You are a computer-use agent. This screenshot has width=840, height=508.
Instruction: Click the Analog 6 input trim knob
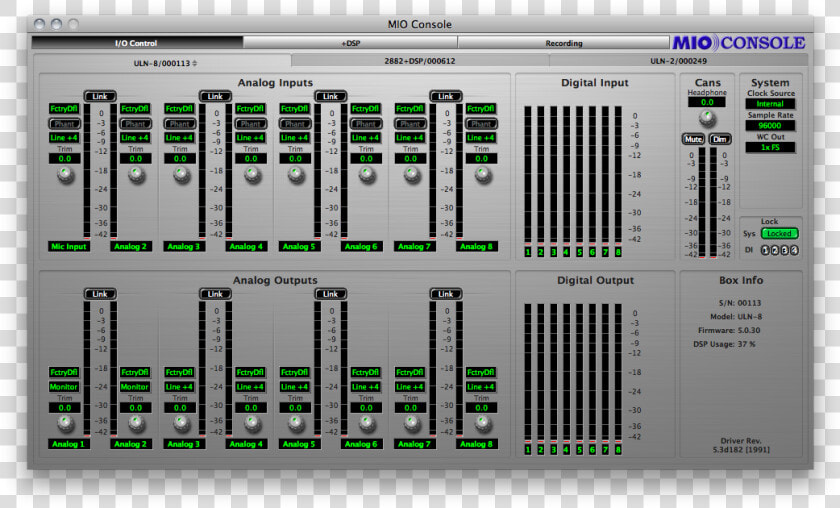tap(367, 175)
